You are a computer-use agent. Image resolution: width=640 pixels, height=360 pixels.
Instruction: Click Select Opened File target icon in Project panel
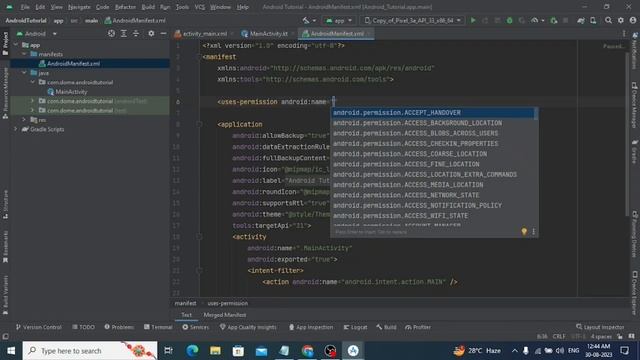coord(111,33)
